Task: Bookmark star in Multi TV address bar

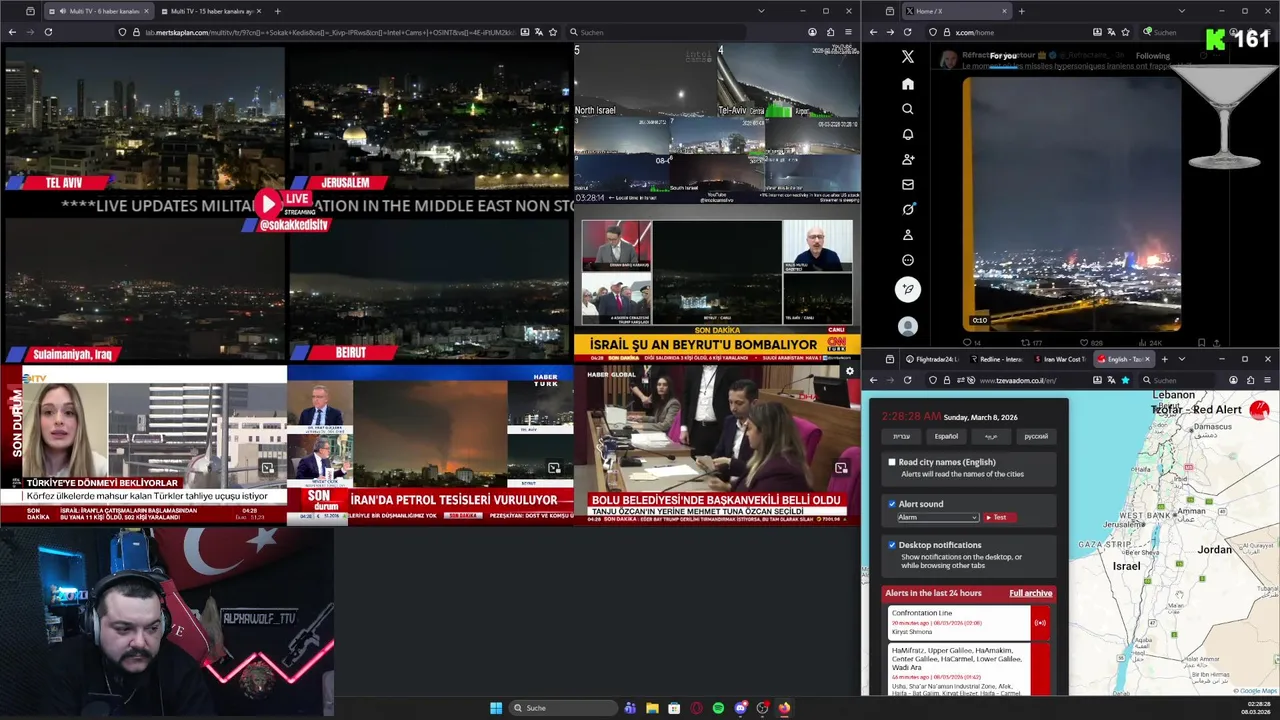Action: point(553,32)
